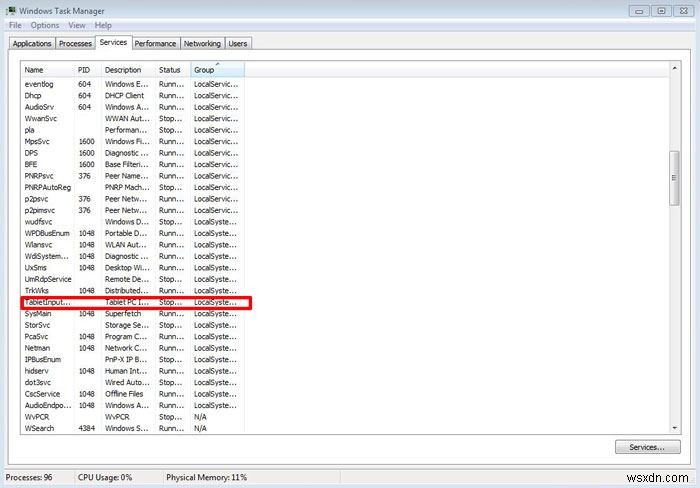Open the Options menu
The height and width of the screenshot is (488, 700).
44,25
